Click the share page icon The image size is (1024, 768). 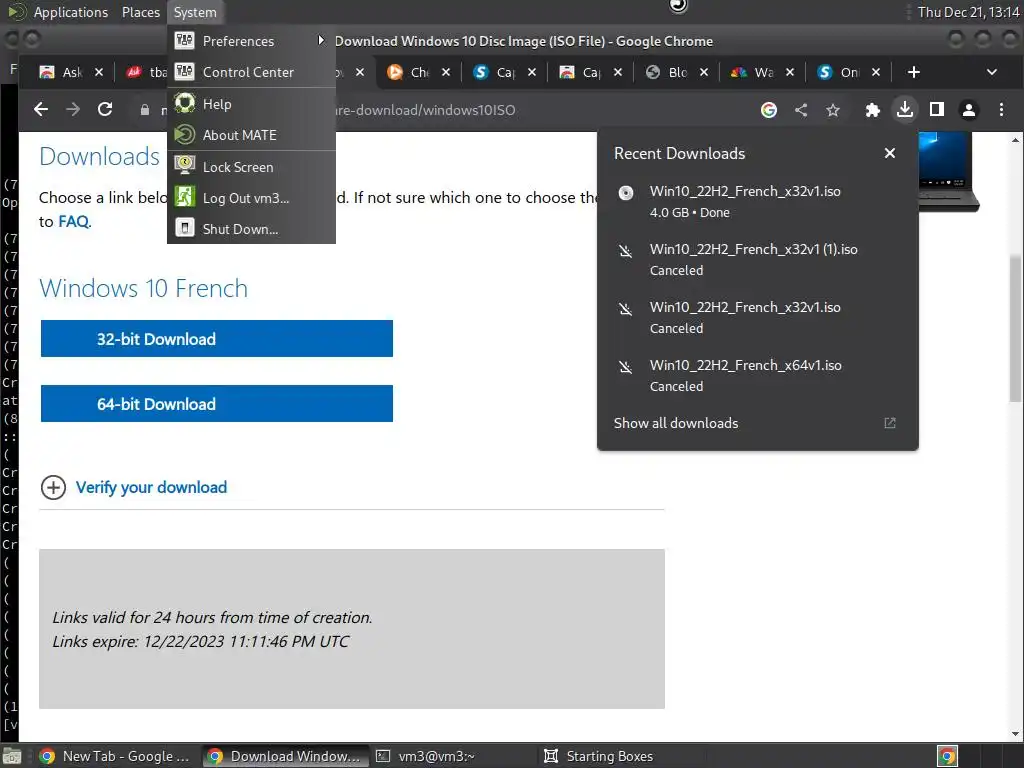[801, 110]
